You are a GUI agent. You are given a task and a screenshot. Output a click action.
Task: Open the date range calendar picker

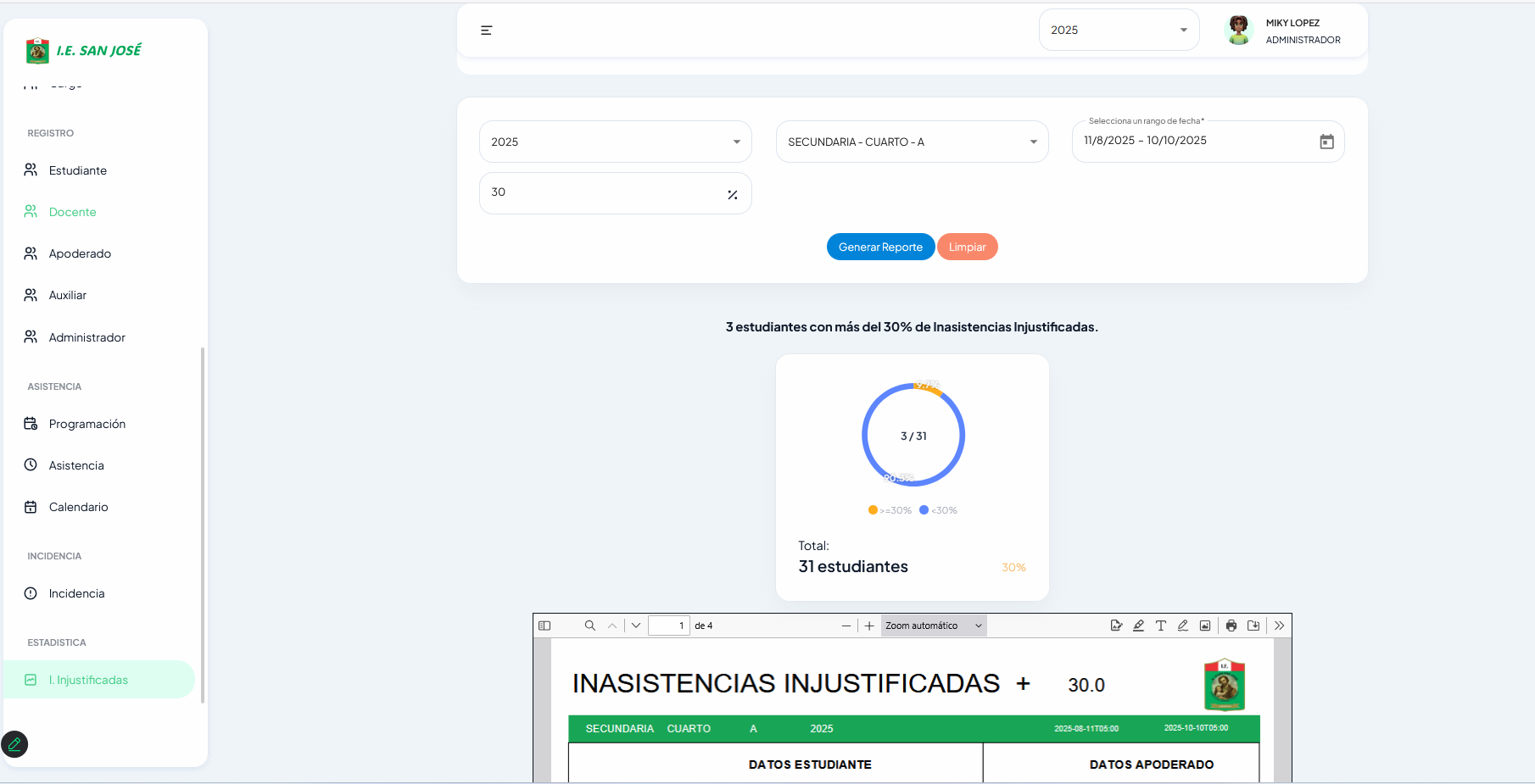[1326, 142]
